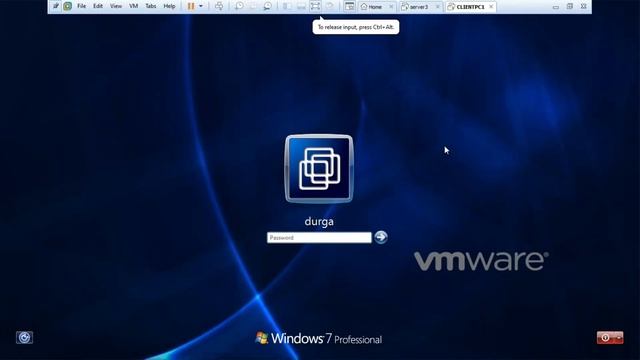This screenshot has width=640, height=360.
Task: Click the red shutdown power button
Action: (605, 338)
